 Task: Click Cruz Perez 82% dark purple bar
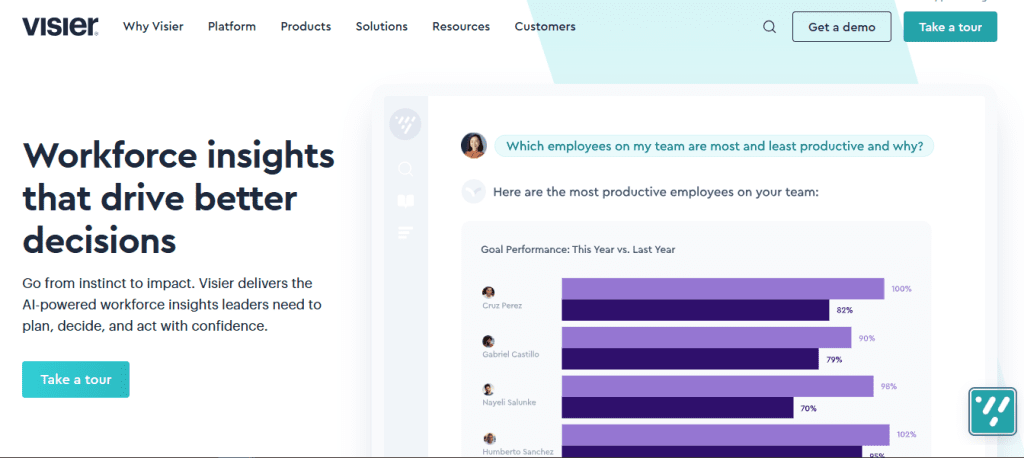click(696, 310)
